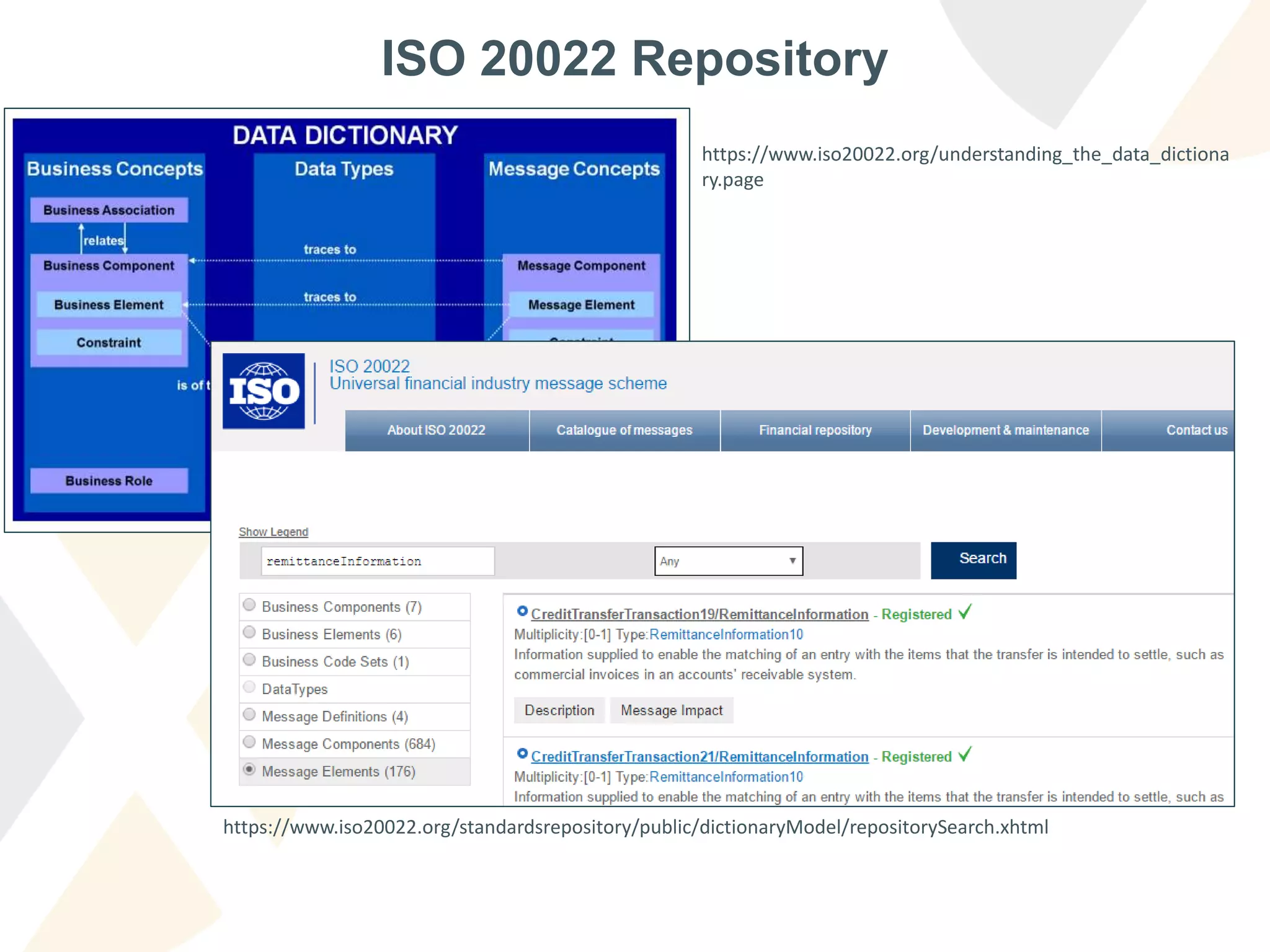The height and width of the screenshot is (952, 1270).
Task: Click the Constraint box under Business Element
Action: coord(109,343)
